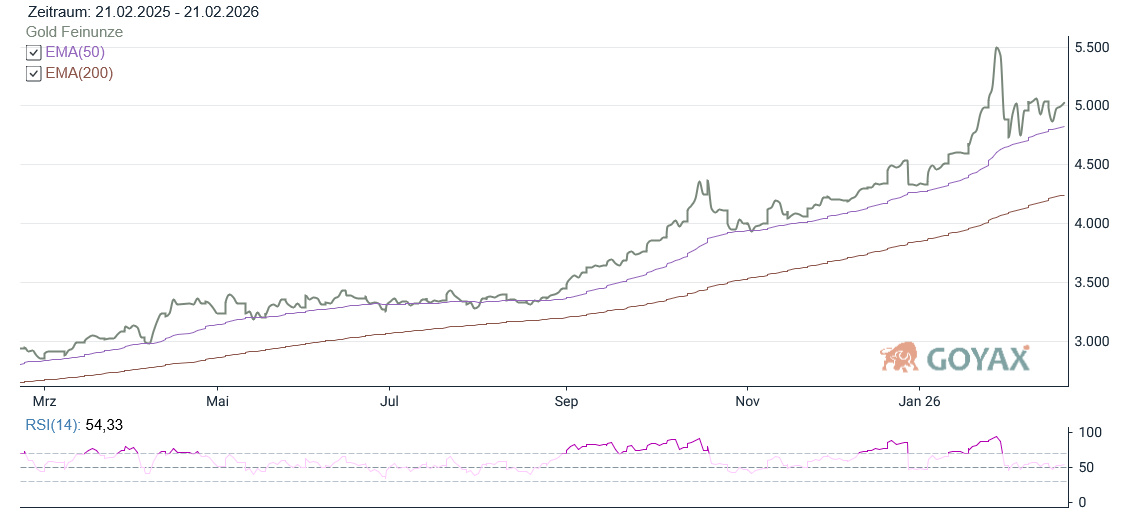Image resolution: width=1140 pixels, height=513 pixels.
Task: Click the GOYAX watermark text
Action: (977, 358)
